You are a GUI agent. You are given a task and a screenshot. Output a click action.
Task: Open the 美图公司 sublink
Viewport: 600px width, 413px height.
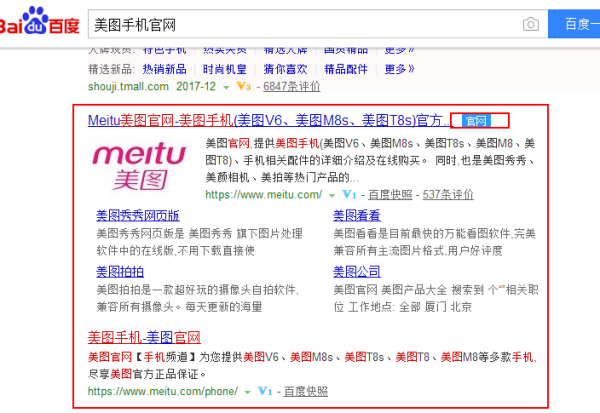click(x=357, y=272)
